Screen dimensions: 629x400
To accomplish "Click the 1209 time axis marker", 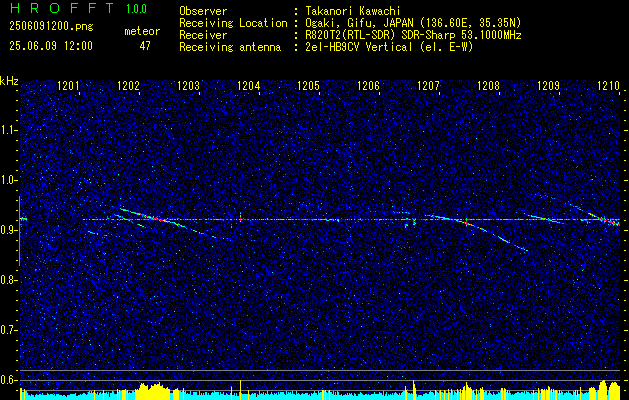I will pos(548,86).
